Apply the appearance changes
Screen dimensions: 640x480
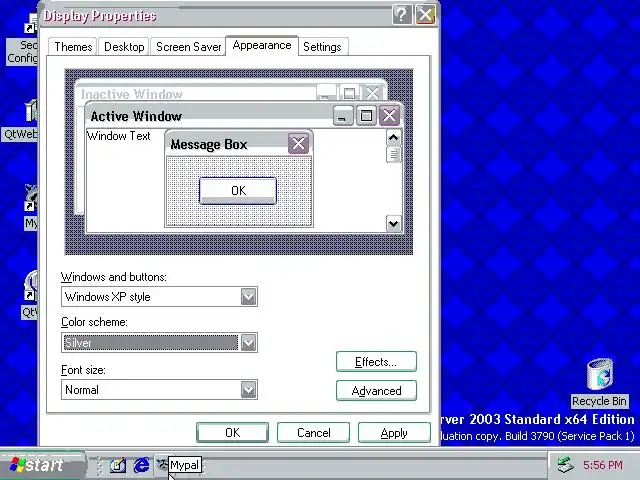394,432
